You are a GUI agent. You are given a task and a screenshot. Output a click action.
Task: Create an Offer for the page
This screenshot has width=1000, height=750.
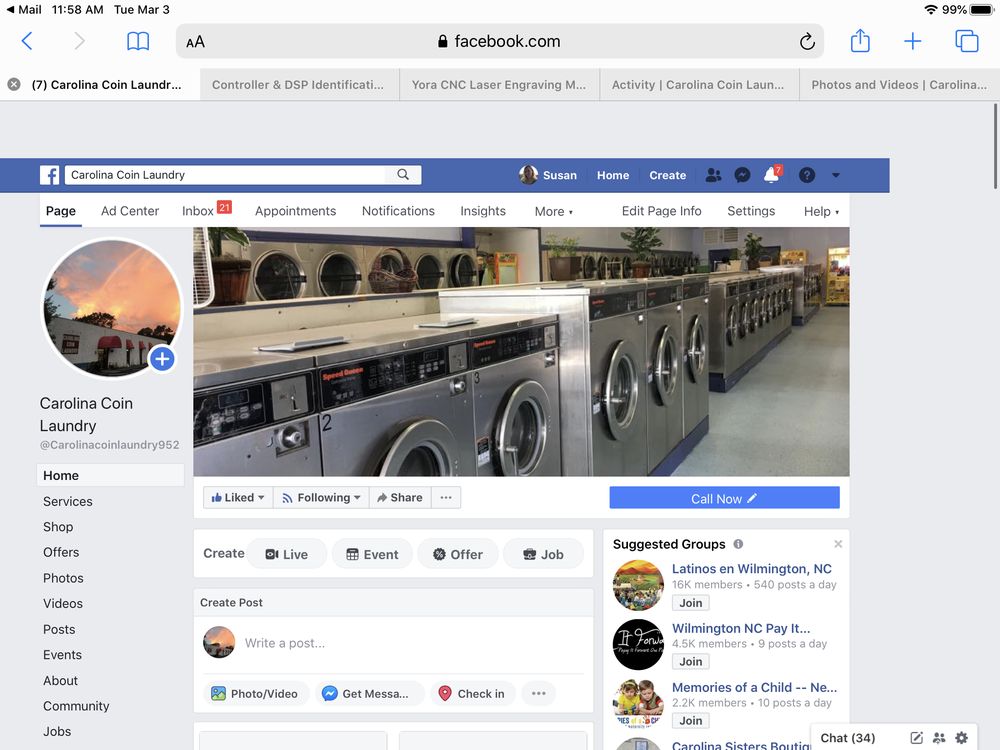click(x=458, y=553)
